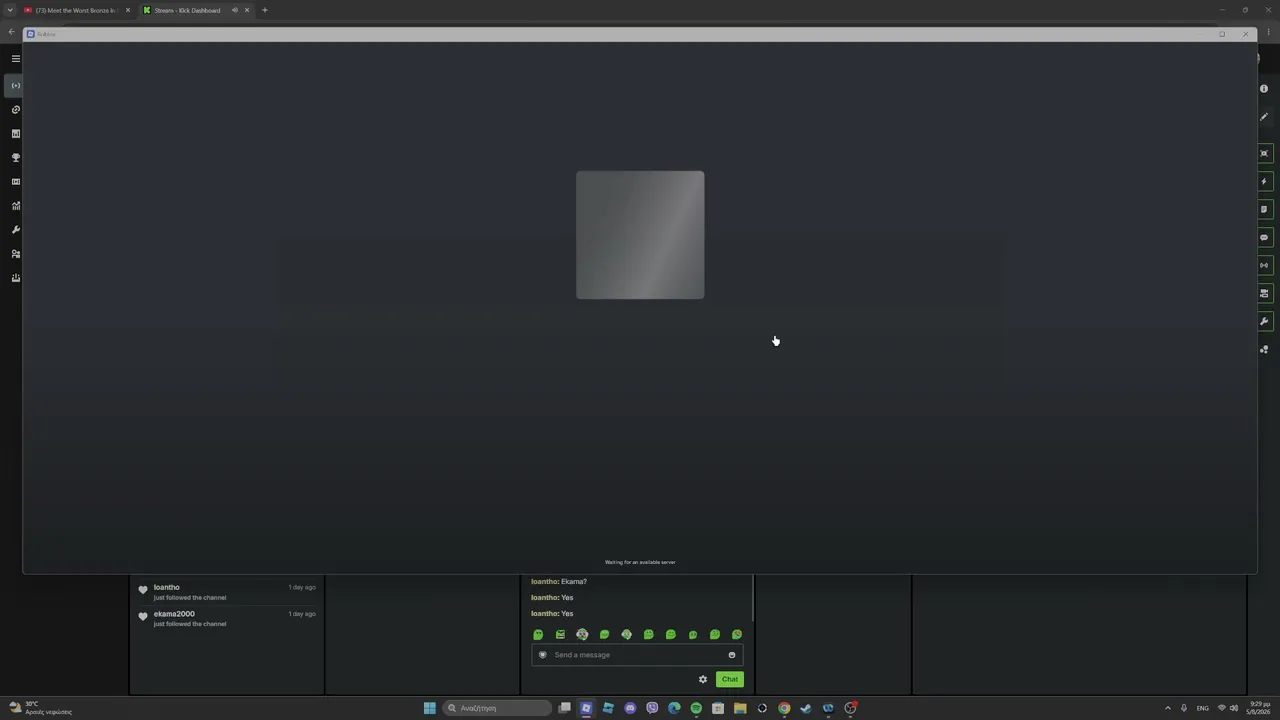This screenshot has height=720, width=1280.
Task: Click the lightning bolt icon on Kick's right edge
Action: (1264, 182)
